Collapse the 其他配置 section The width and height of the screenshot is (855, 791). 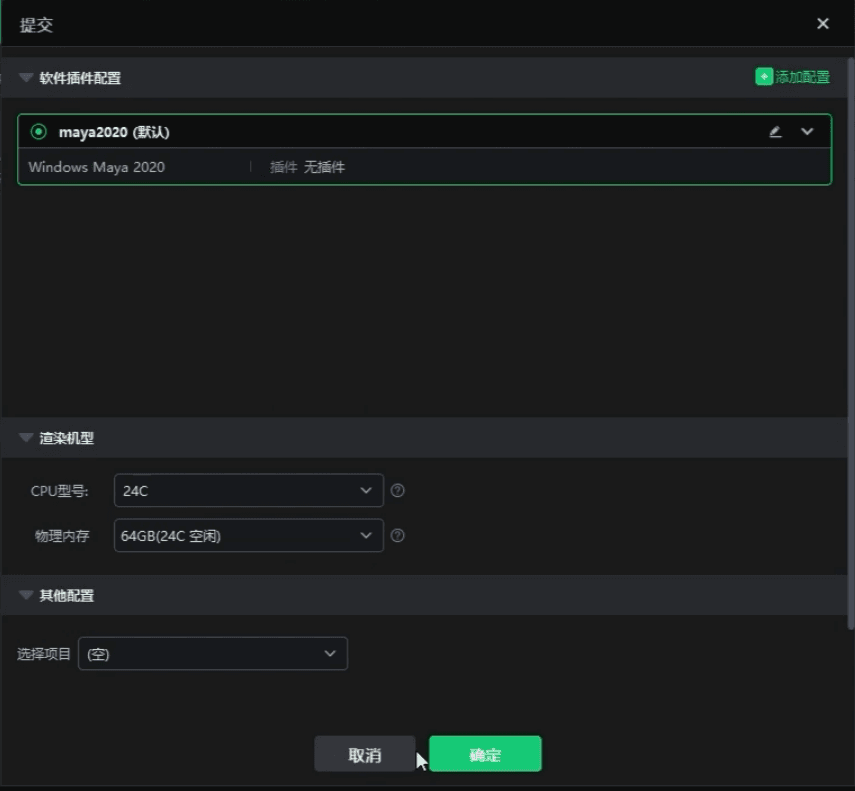coord(26,596)
